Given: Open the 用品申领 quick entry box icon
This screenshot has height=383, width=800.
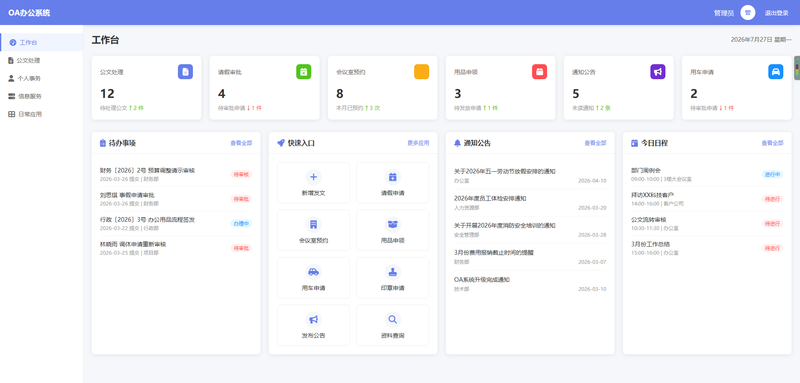Looking at the screenshot, I should [392, 224].
